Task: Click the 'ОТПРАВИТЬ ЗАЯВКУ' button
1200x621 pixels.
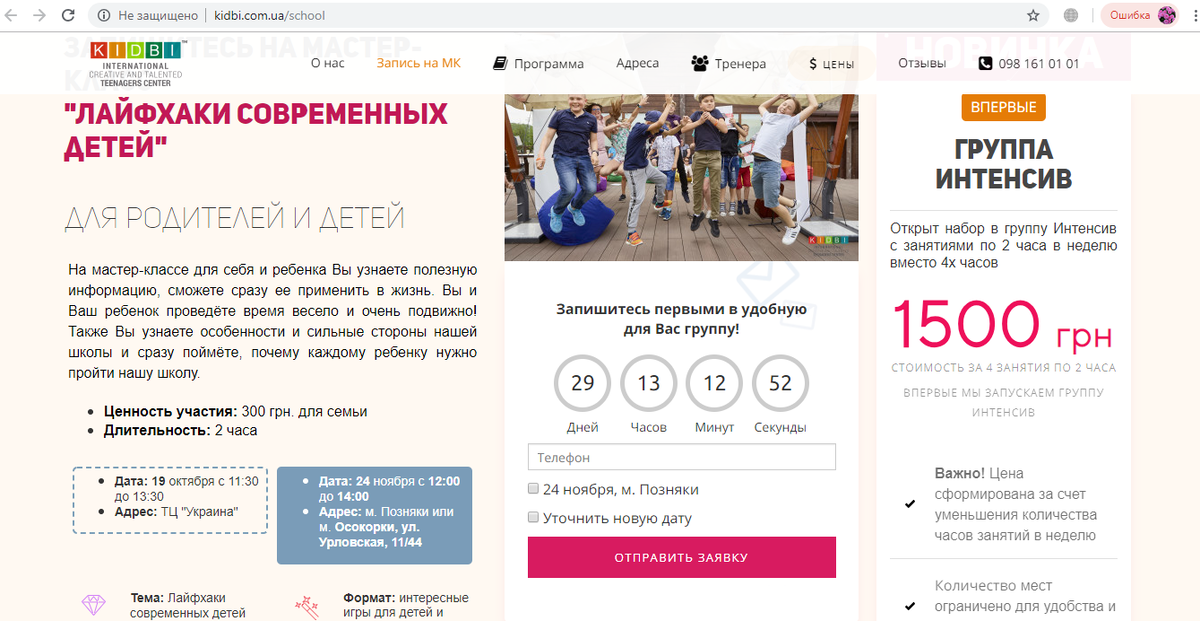Action: tap(682, 557)
